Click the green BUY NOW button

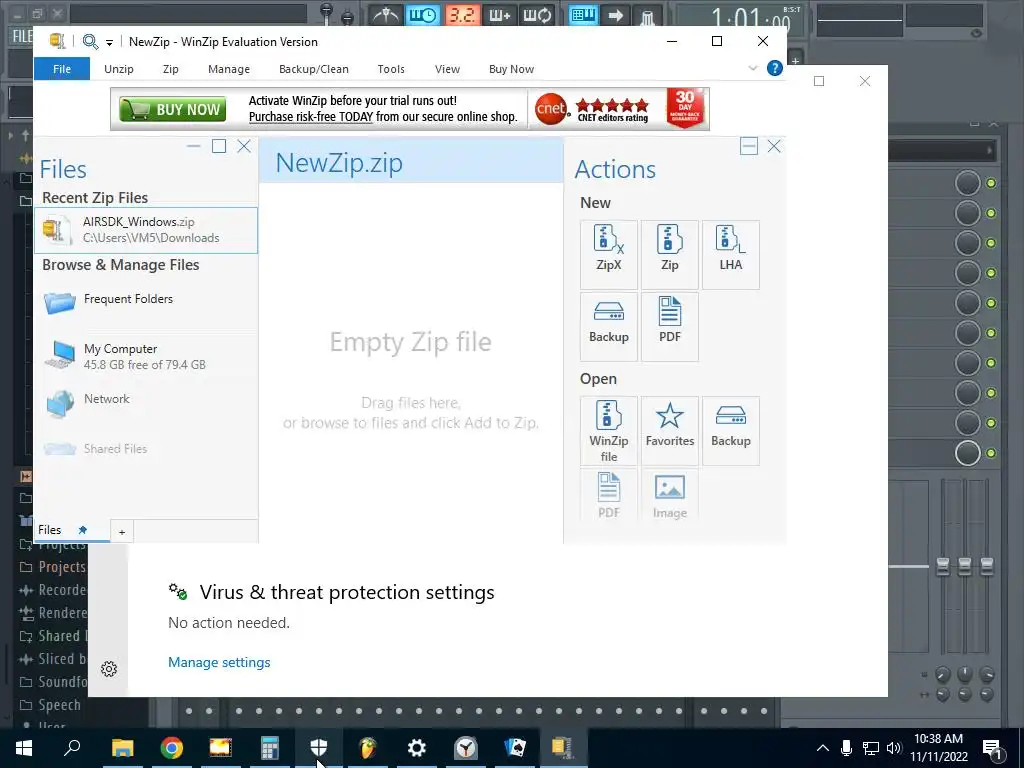tap(173, 109)
